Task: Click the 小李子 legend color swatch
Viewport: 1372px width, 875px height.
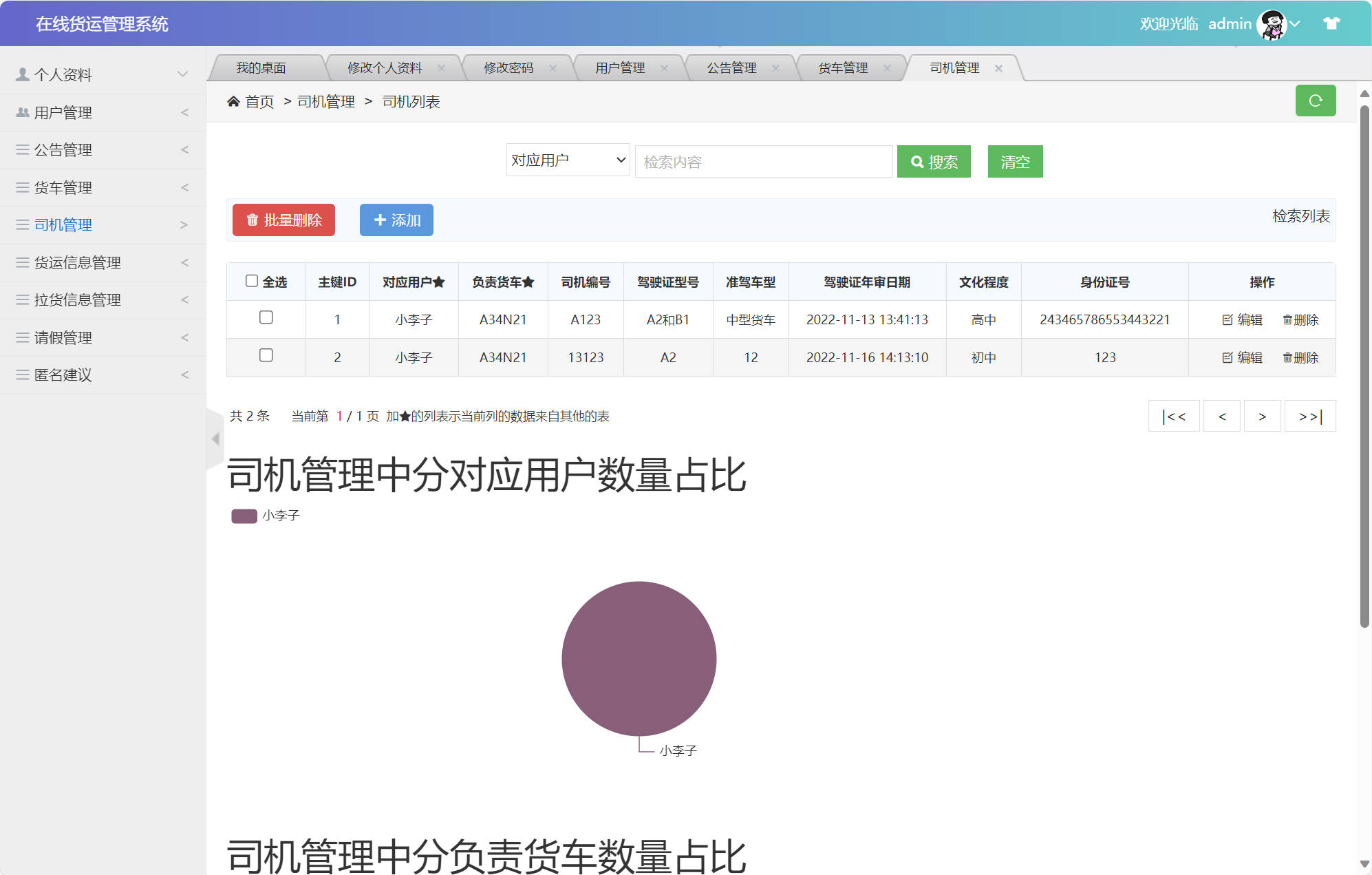Action: click(244, 515)
